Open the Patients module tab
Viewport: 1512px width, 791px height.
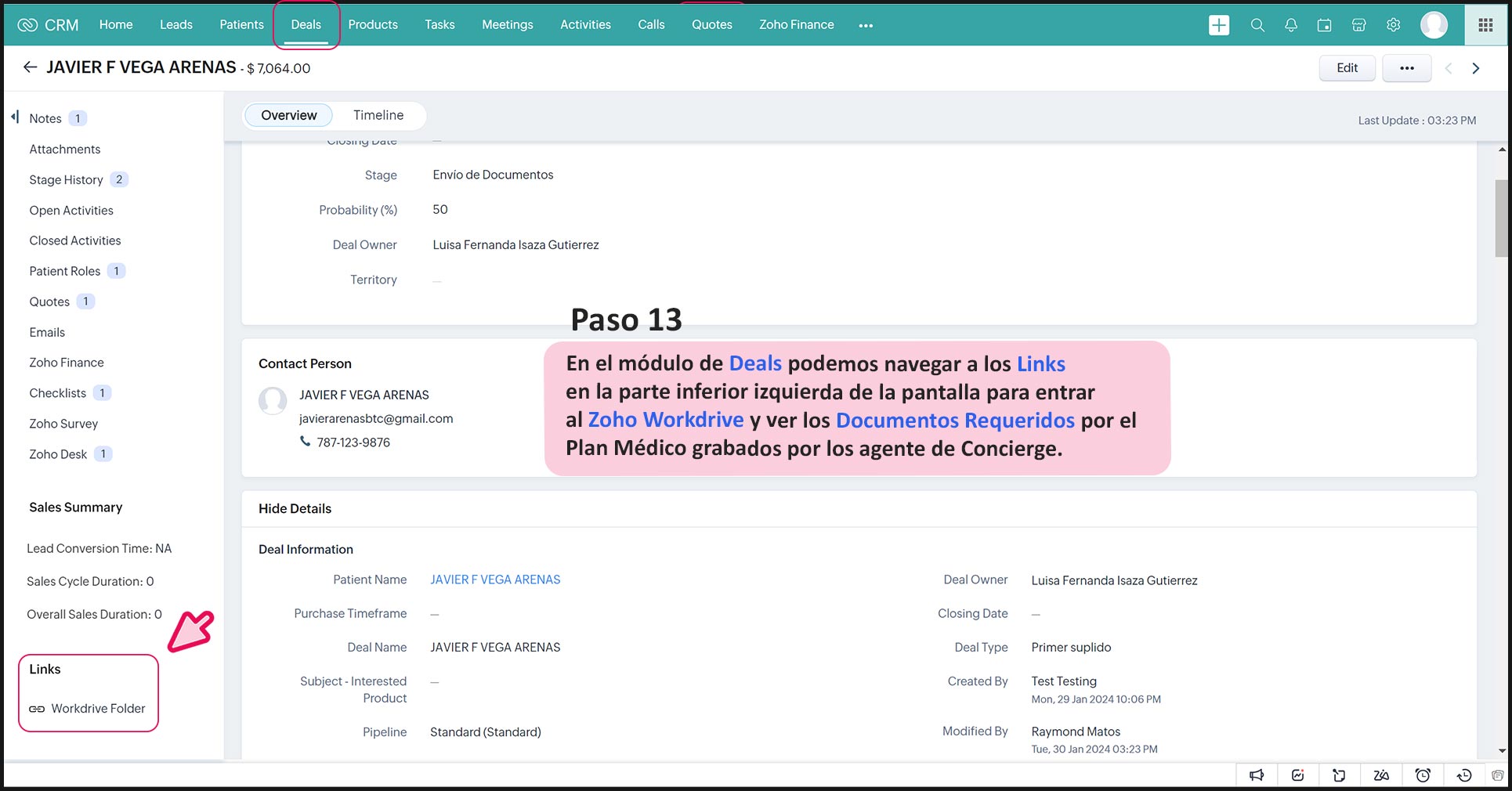[241, 25]
